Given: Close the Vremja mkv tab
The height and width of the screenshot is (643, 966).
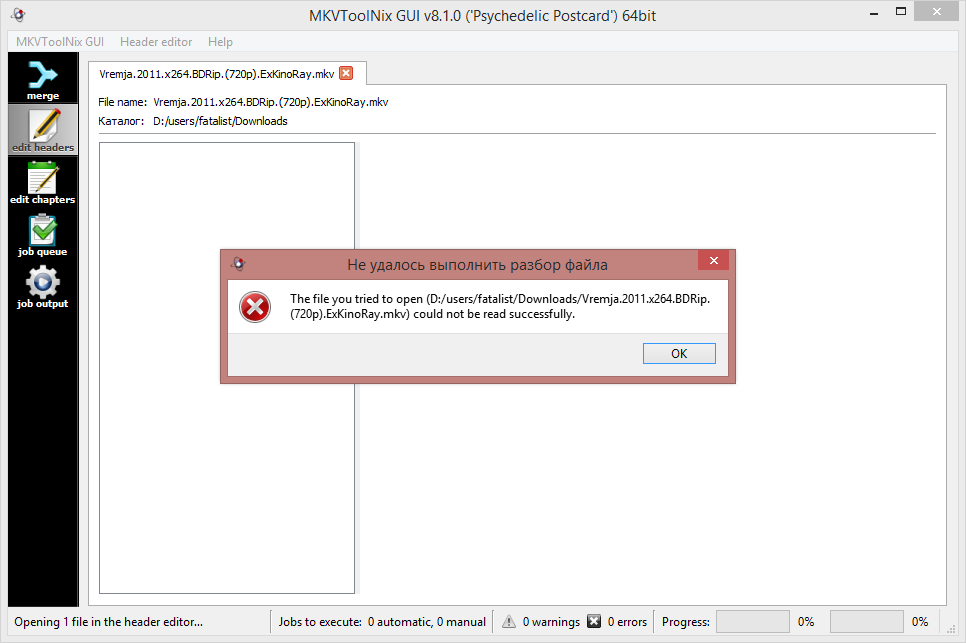Looking at the screenshot, I should click(346, 73).
